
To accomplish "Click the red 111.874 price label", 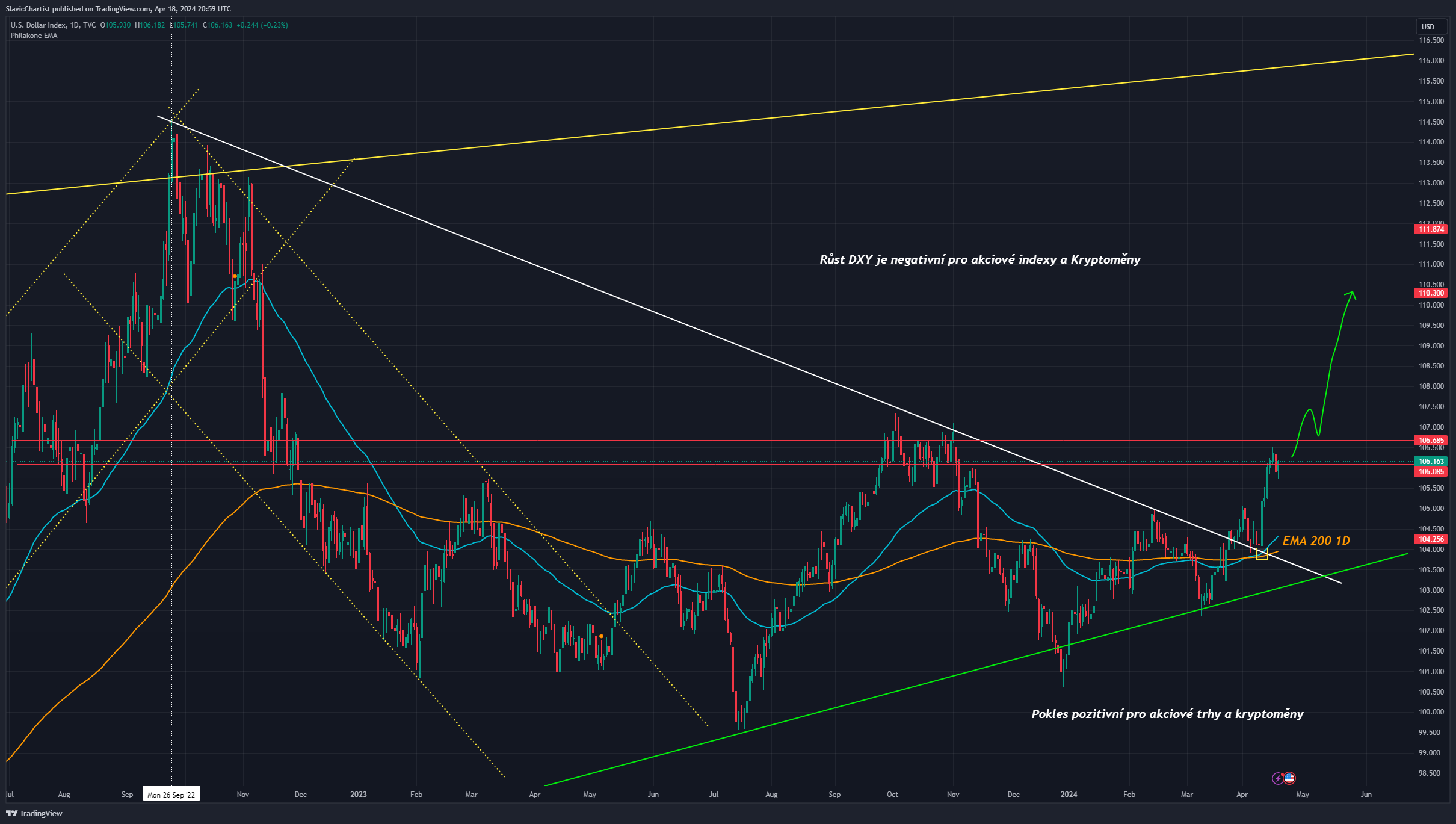I will 1431,229.
